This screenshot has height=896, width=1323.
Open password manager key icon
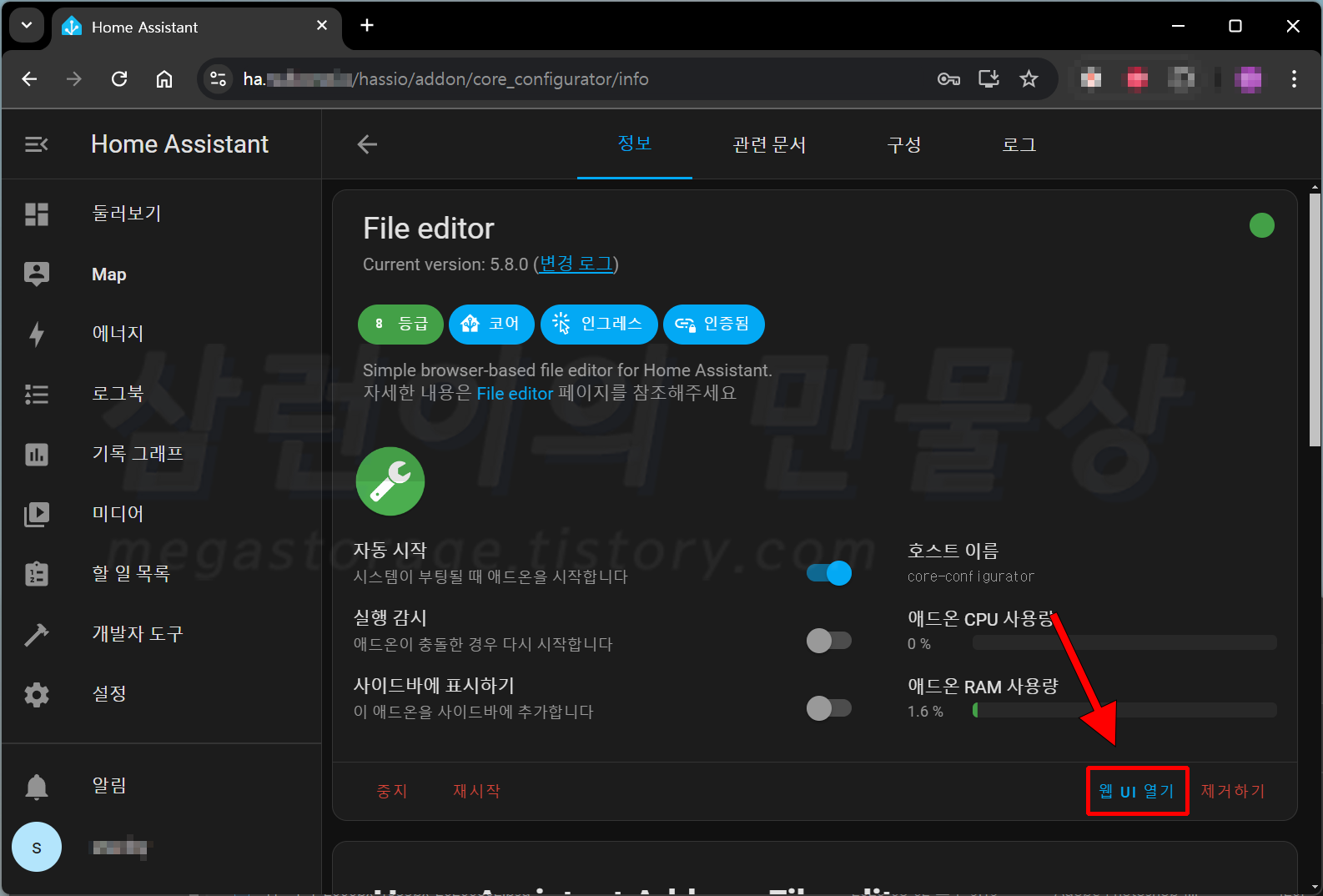click(948, 79)
